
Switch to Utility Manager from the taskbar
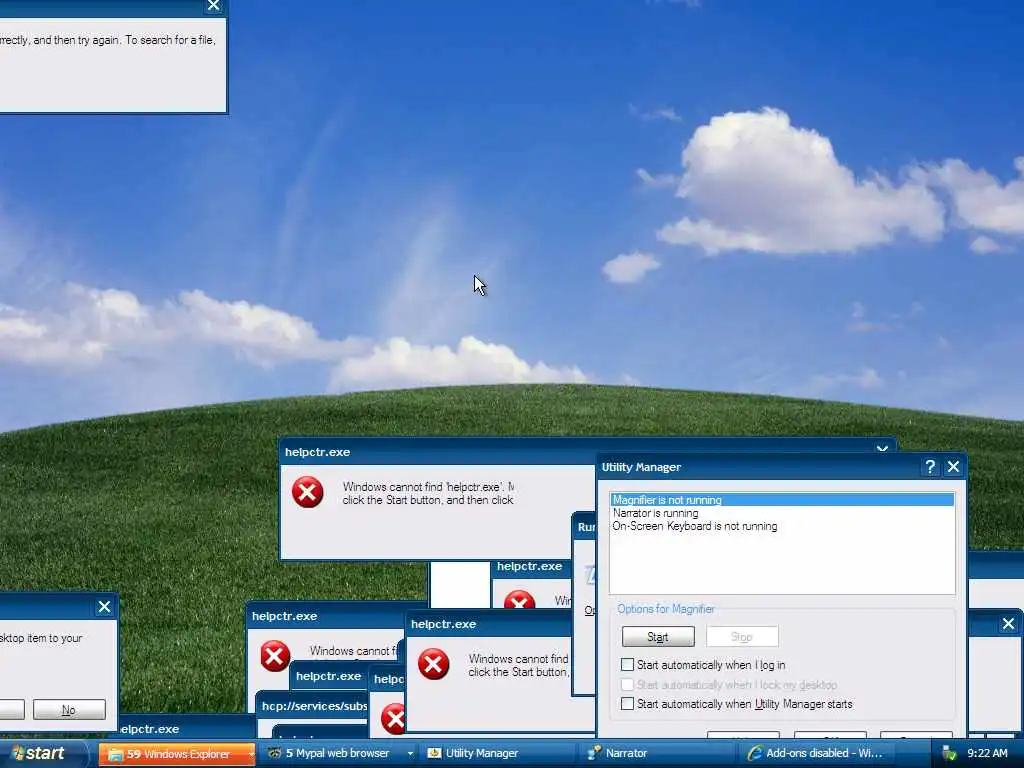point(498,754)
